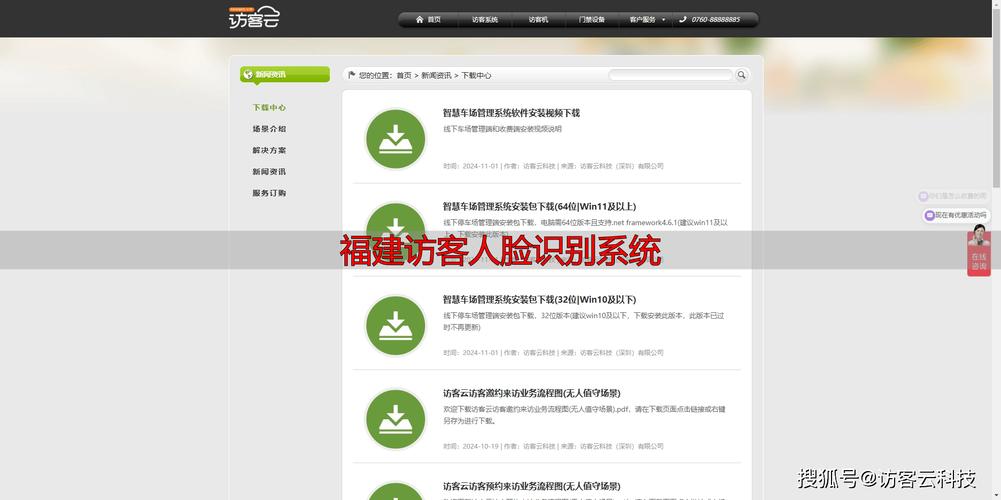Click the 2024-10-19 date line
This screenshot has height=500, width=1001.
553,446
